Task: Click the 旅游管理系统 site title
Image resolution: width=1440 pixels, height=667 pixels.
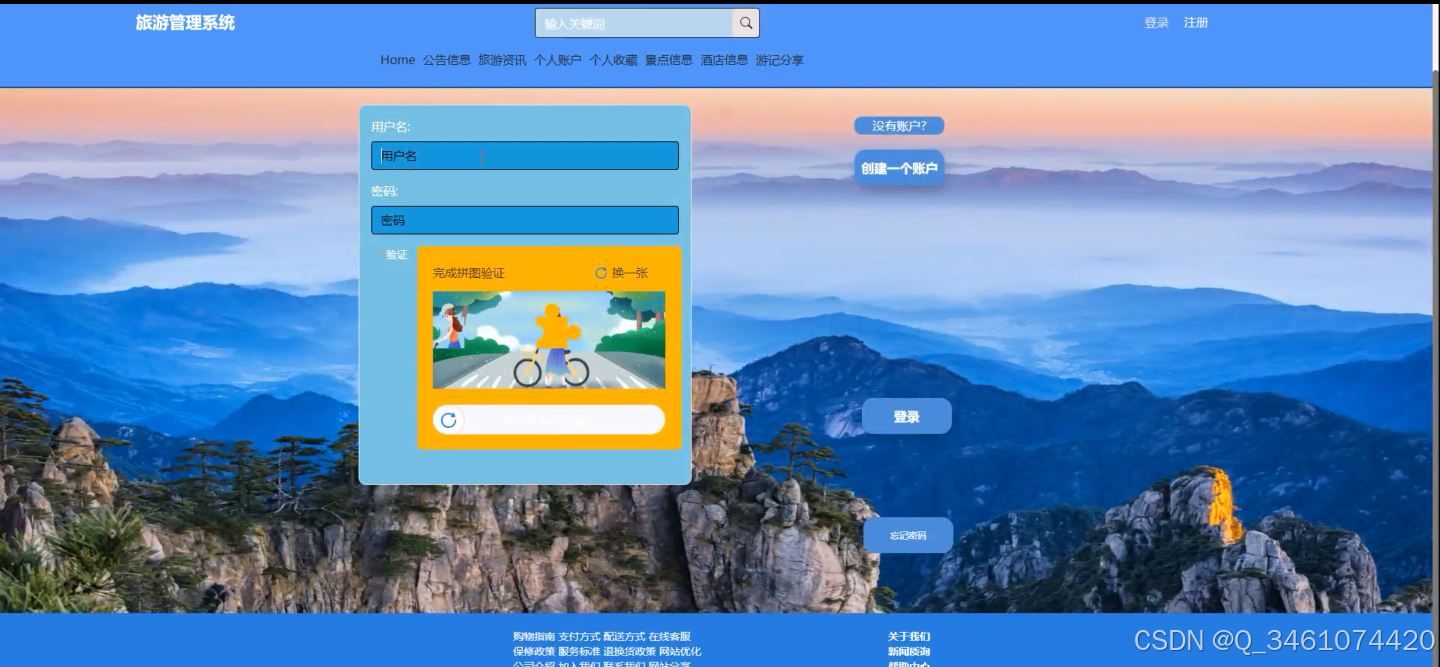Action: pos(185,23)
